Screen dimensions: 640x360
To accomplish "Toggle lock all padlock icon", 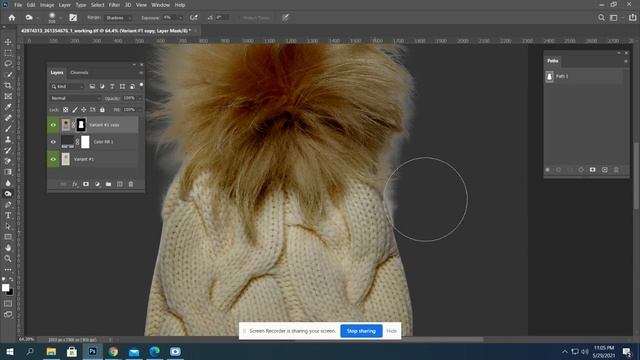I will click(x=102, y=110).
